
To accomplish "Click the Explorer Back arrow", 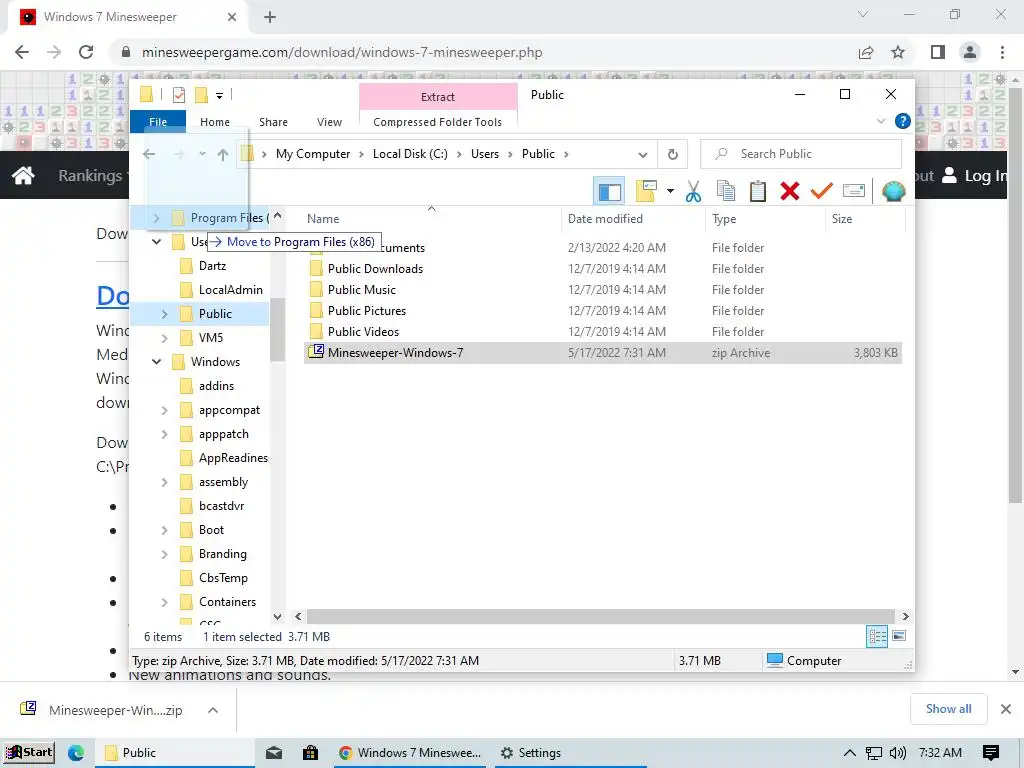I will pos(149,155).
